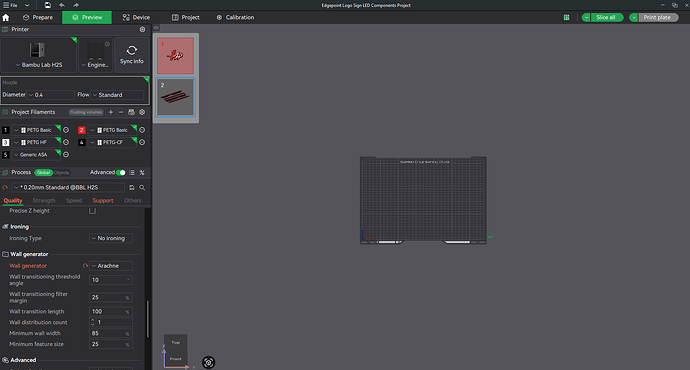This screenshot has width=690, height=370.
Task: Toggle the Advanced settings switch
Action: click(x=121, y=172)
